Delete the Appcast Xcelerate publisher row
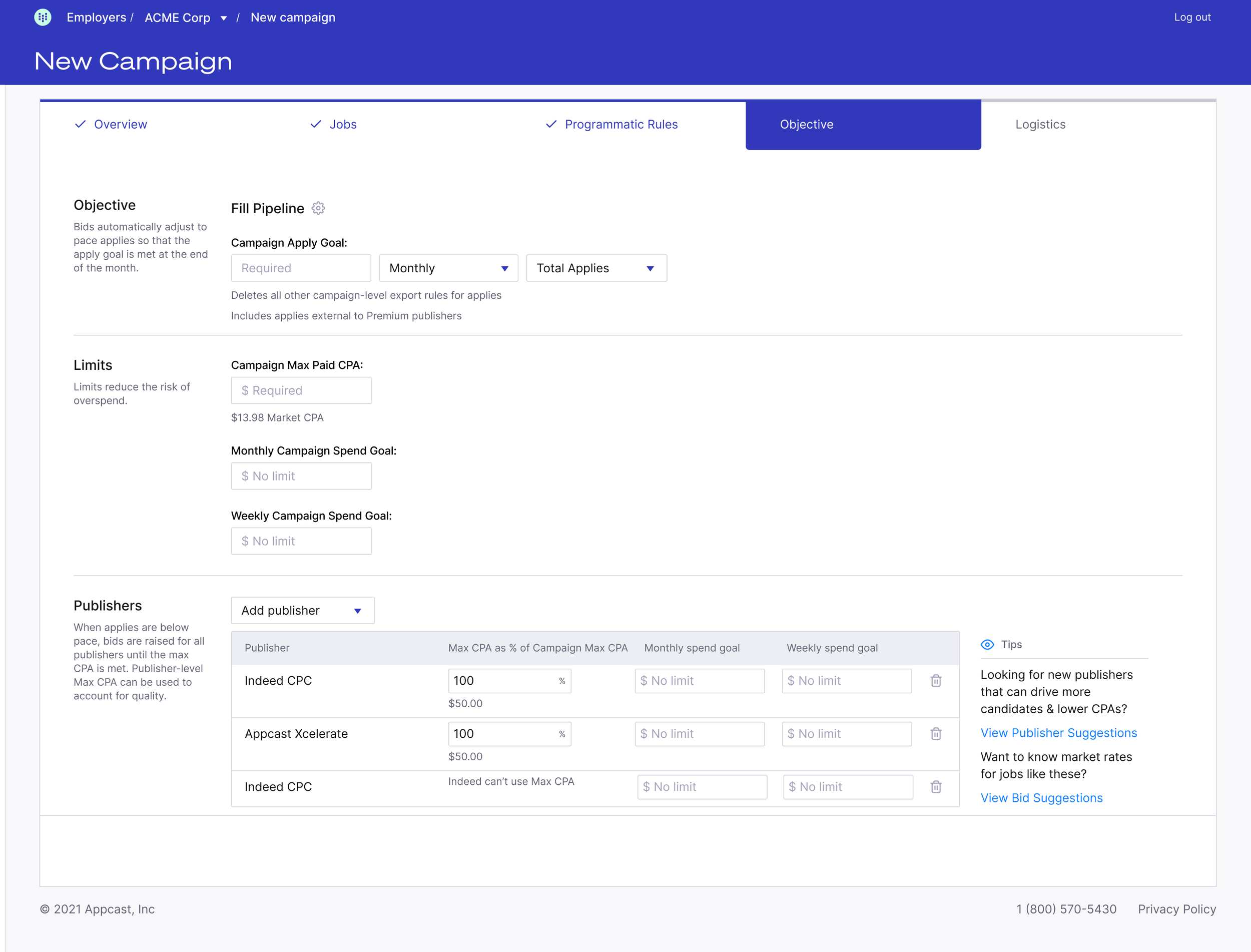1251x952 pixels. pos(935,734)
